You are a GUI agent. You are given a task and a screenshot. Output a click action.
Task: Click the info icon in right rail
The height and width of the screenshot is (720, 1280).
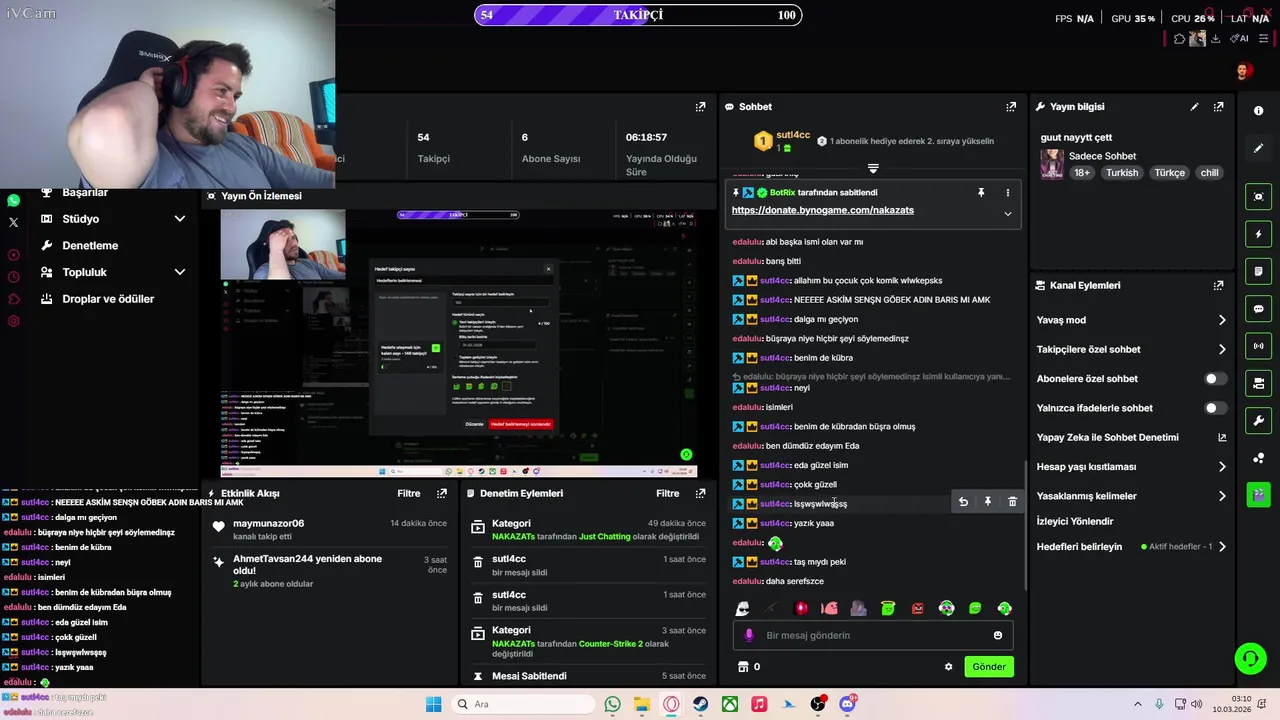click(1259, 111)
